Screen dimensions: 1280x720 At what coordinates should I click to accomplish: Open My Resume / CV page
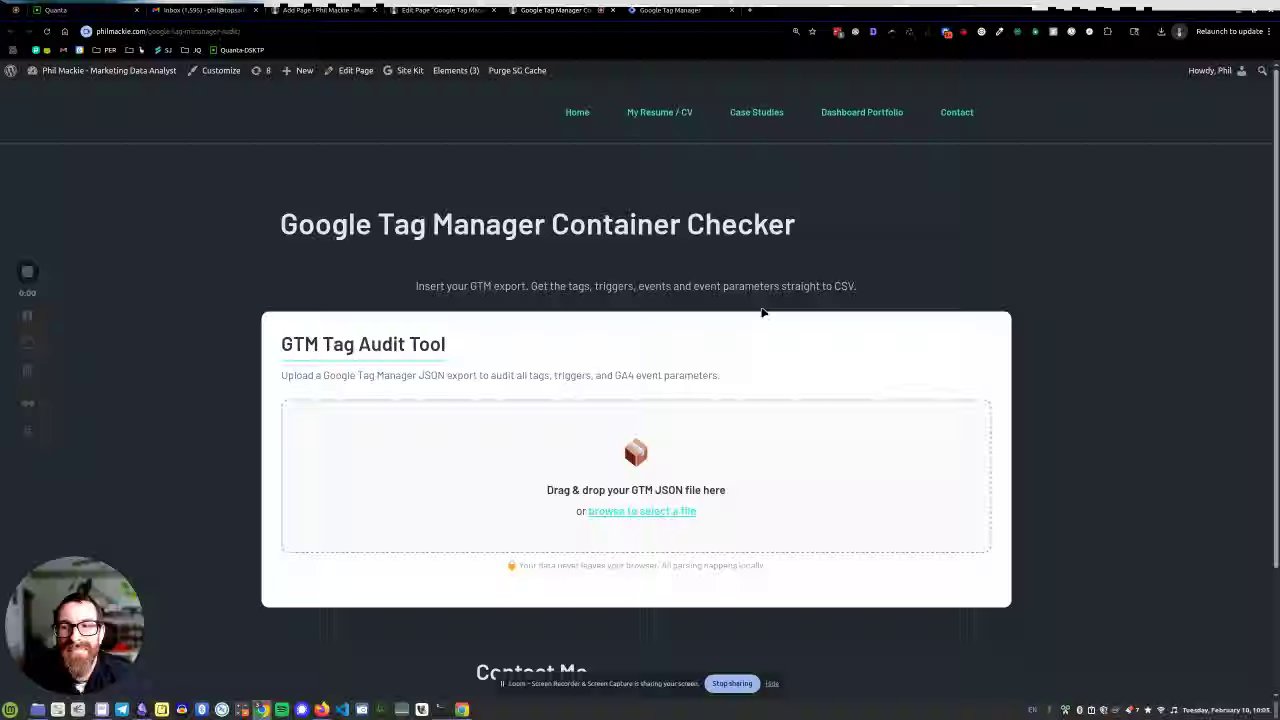click(x=659, y=112)
